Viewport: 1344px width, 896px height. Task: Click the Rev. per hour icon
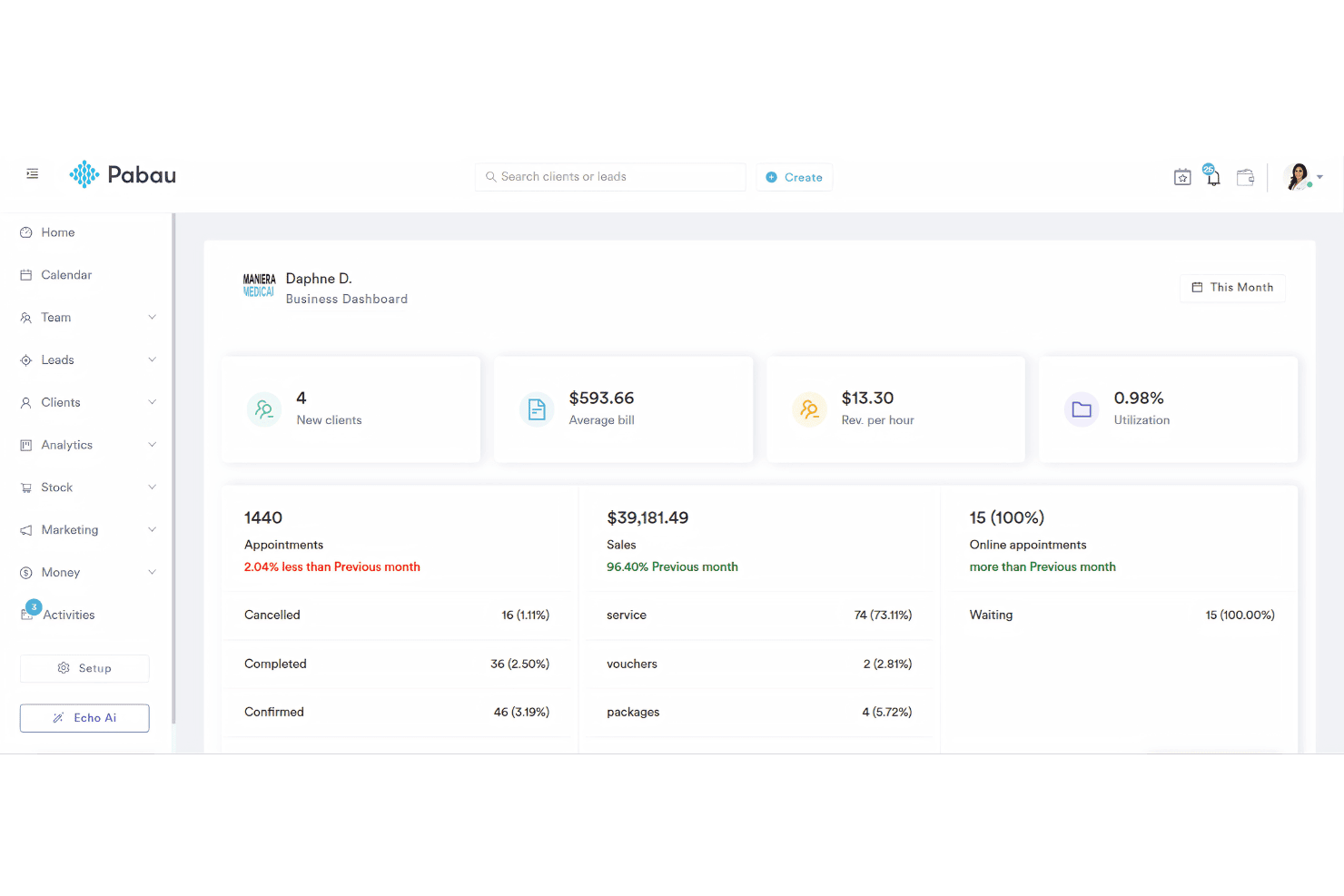pos(809,409)
